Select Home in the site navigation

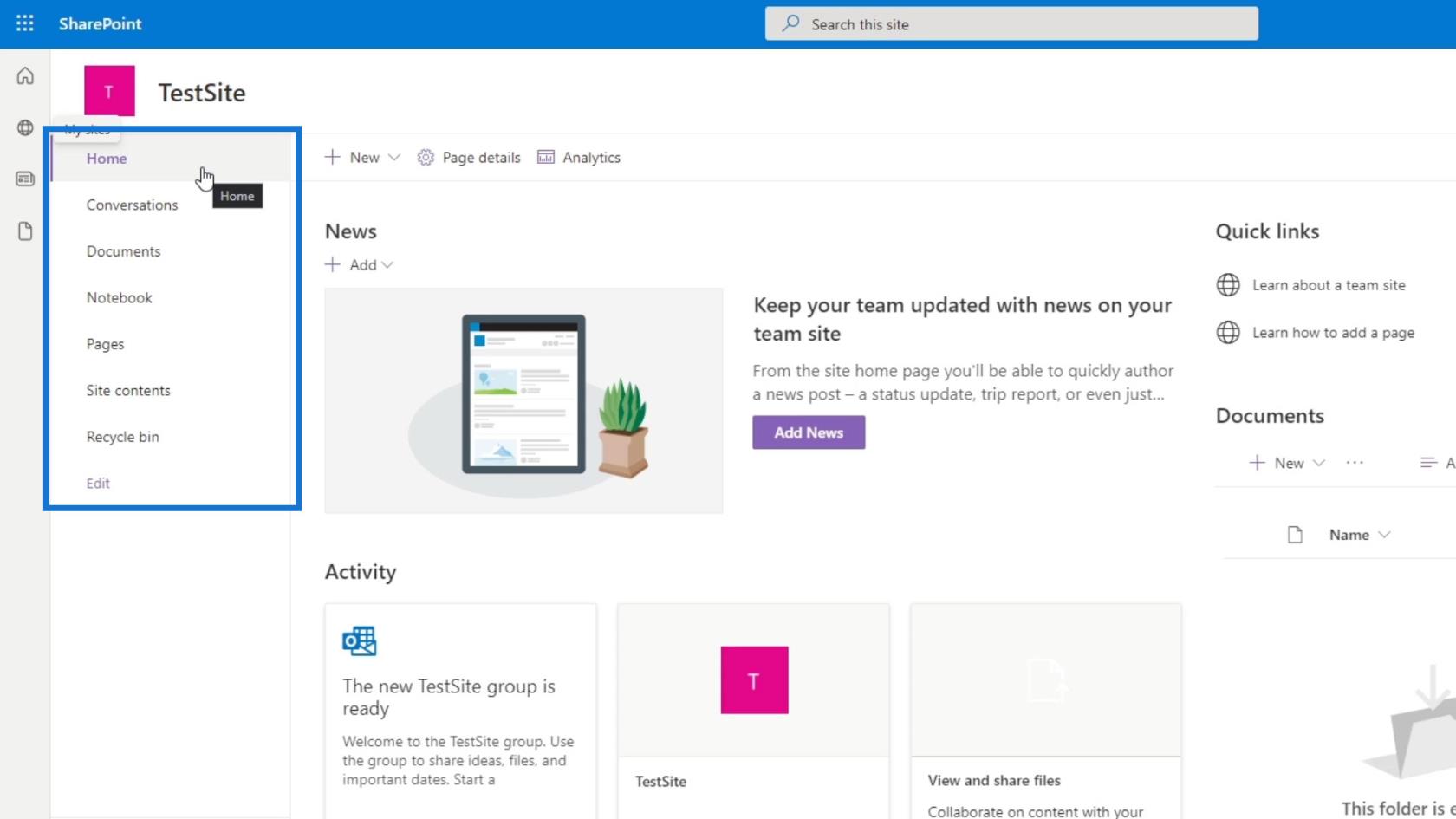click(x=107, y=158)
